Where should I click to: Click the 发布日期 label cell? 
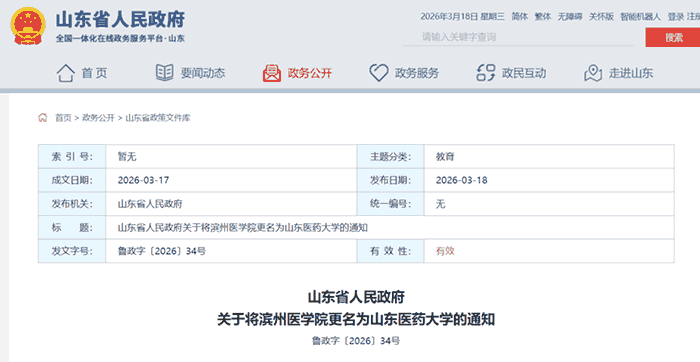pos(390,180)
